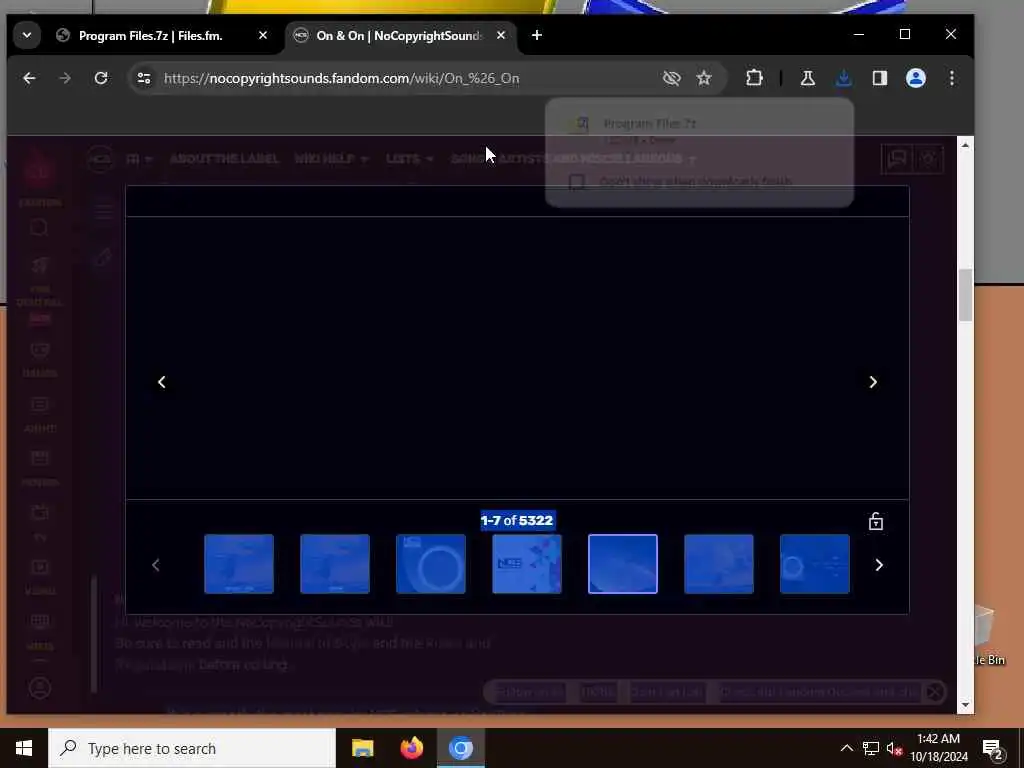Open the thumbnail with the large ring
Screen dimensions: 1024x768
[x=431, y=564]
